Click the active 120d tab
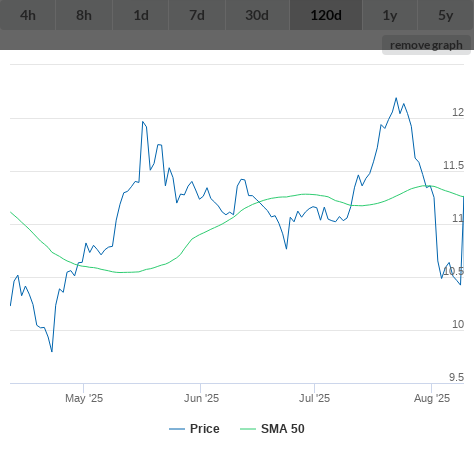Image resolution: width=474 pixels, height=455 pixels. click(x=326, y=15)
